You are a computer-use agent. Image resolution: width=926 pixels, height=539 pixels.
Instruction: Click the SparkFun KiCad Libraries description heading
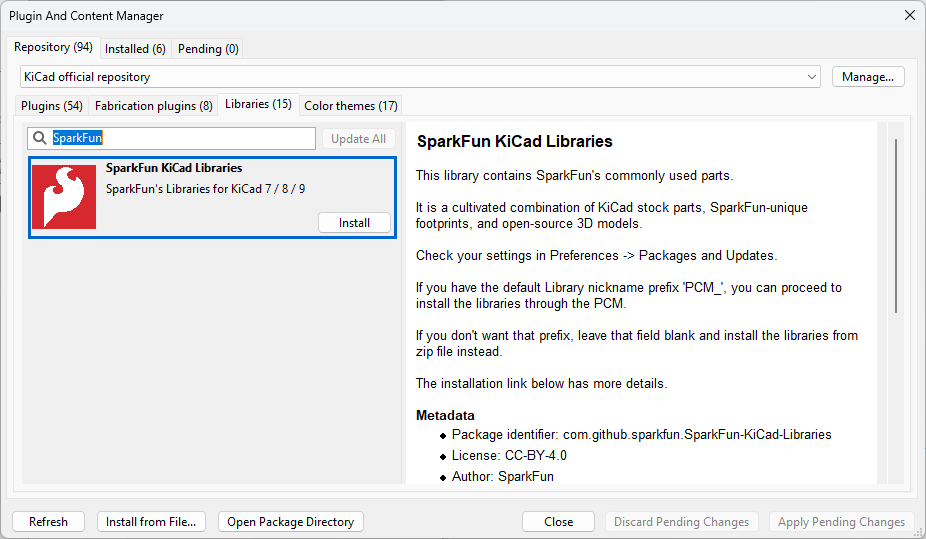[514, 142]
